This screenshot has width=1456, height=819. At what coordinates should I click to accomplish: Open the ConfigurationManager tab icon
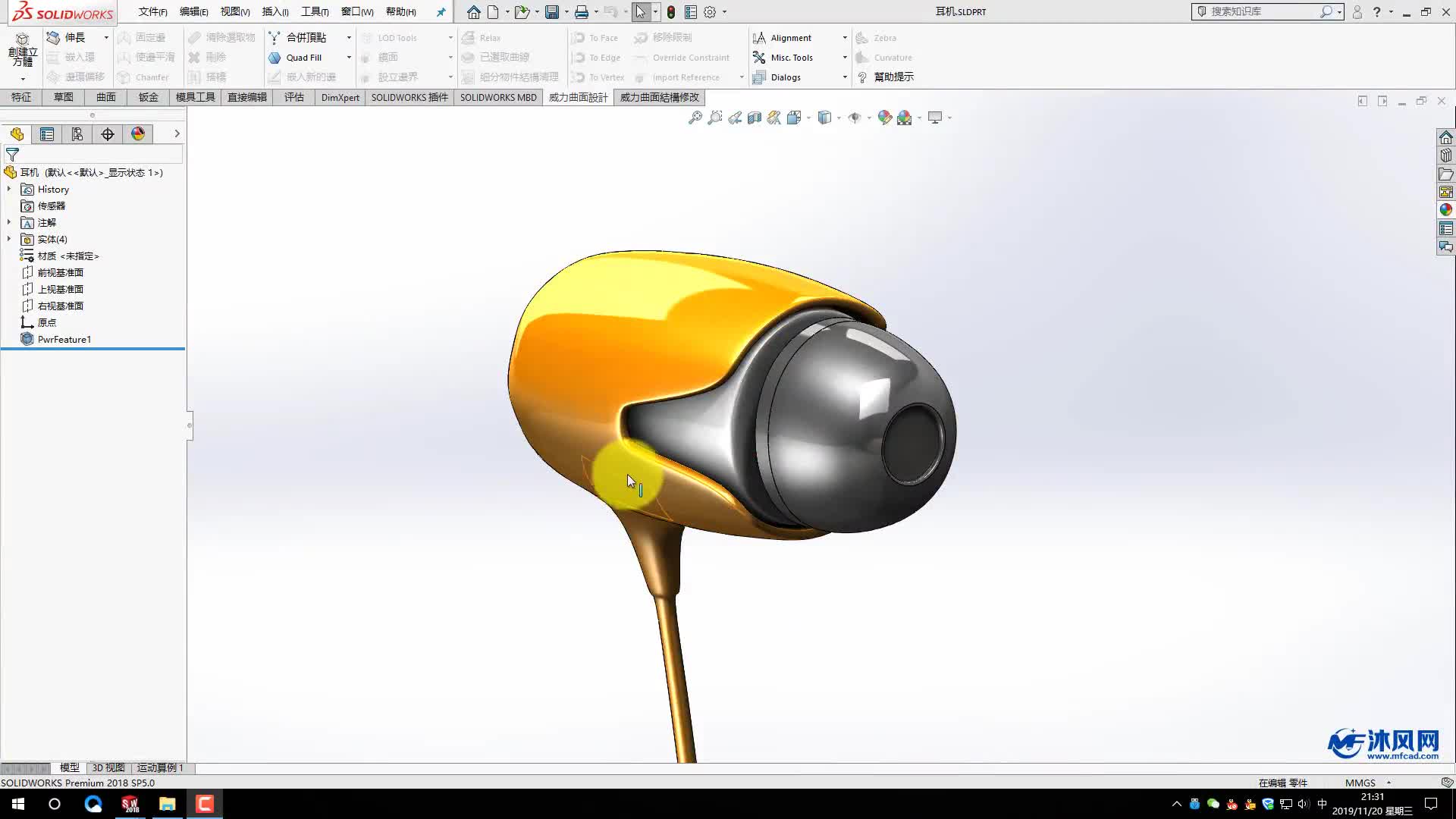(x=77, y=134)
